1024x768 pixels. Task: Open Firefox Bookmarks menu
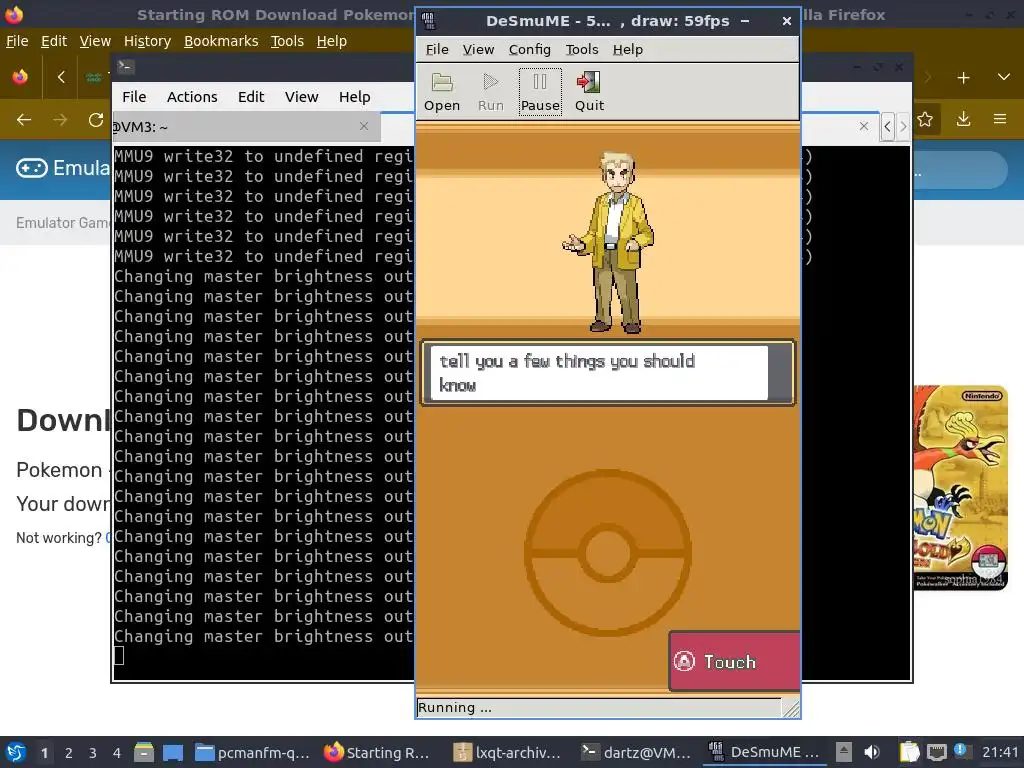pyautogui.click(x=221, y=41)
